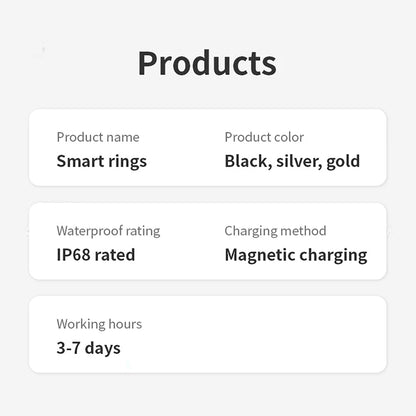Click the word 'Smart' in product name
The height and width of the screenshot is (416, 416).
click(80, 161)
